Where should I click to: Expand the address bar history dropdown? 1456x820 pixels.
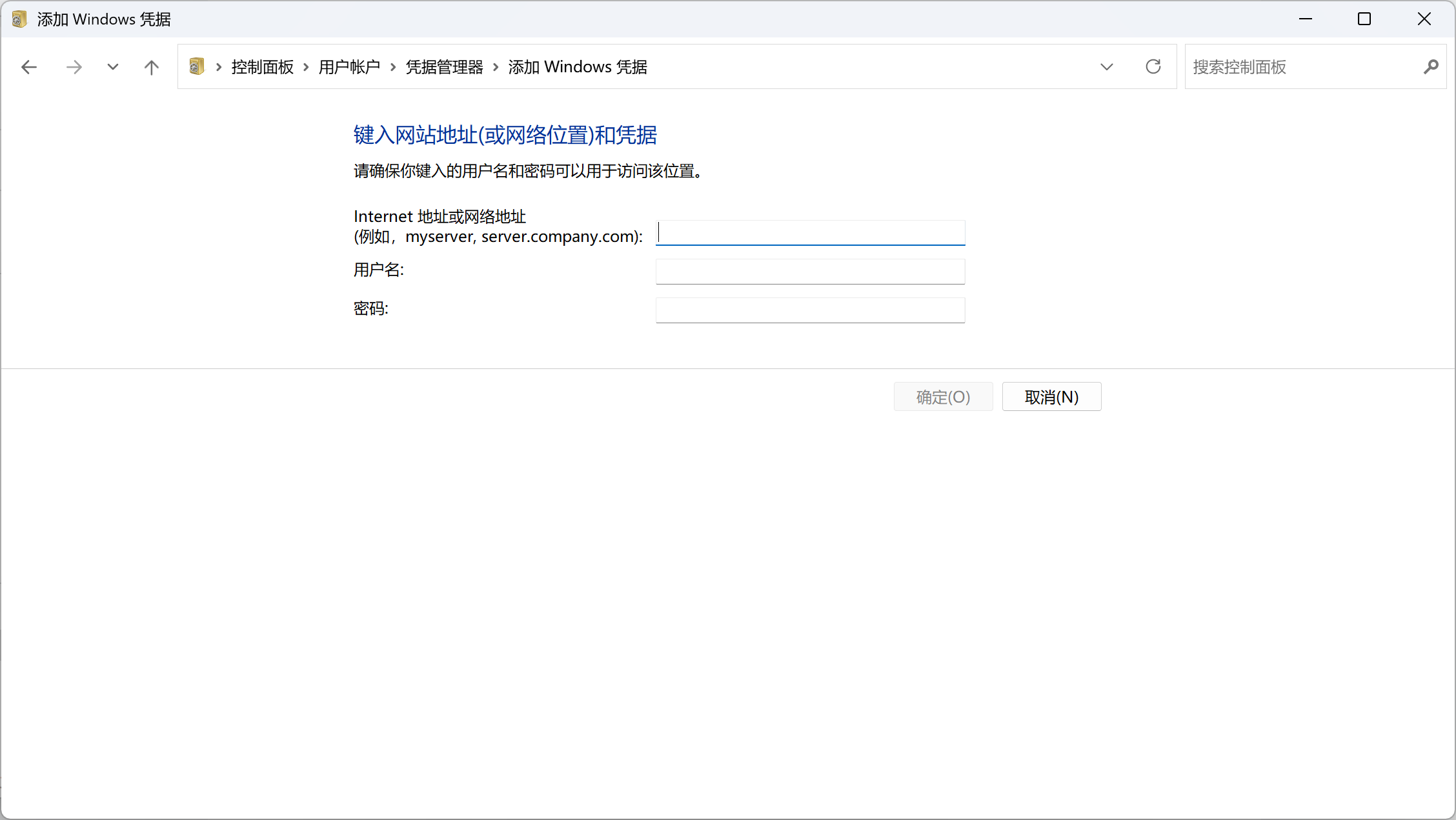click(x=1106, y=67)
